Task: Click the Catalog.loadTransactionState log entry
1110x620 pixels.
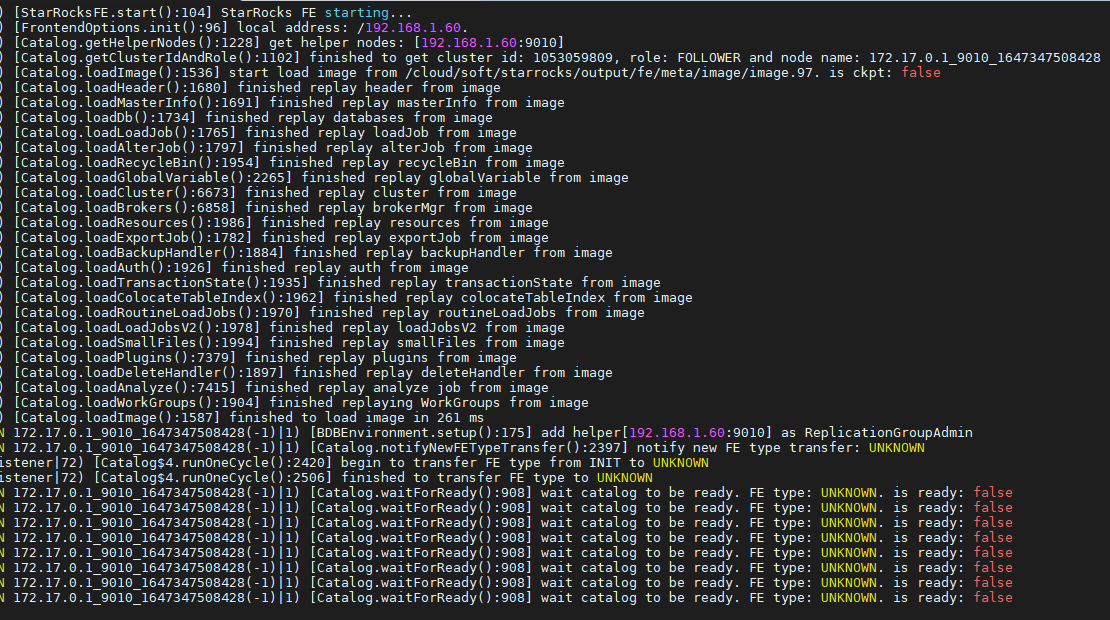Action: point(338,282)
